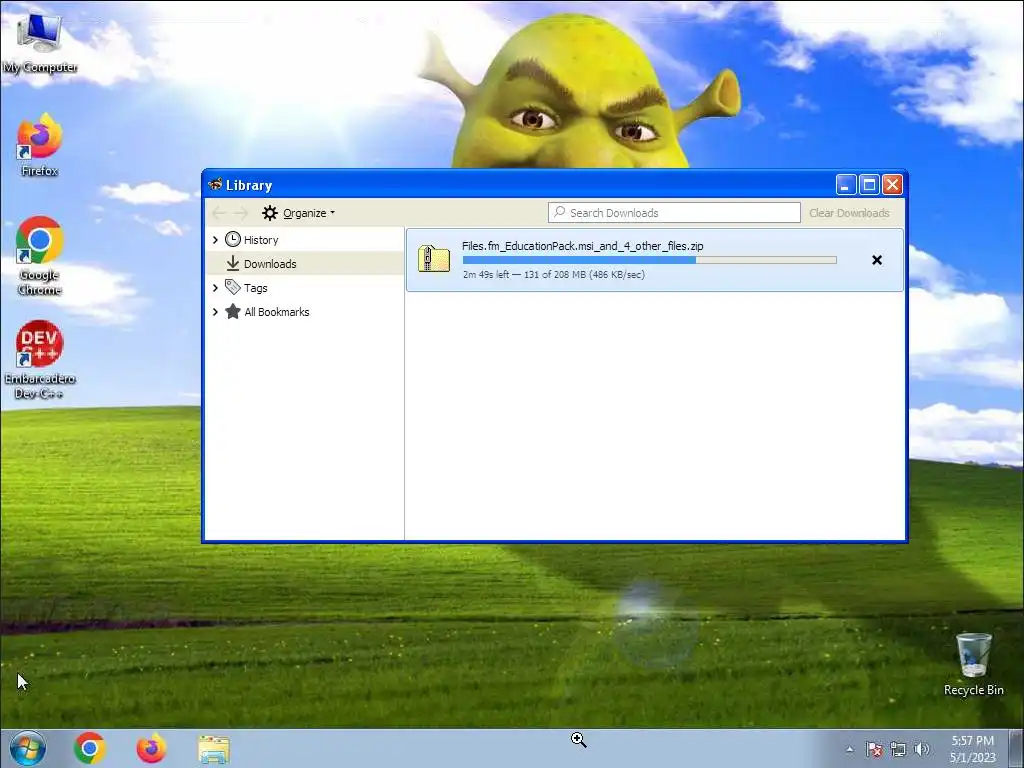Switch to Firefox in the taskbar
The width and height of the screenshot is (1024, 768).
click(x=152, y=748)
